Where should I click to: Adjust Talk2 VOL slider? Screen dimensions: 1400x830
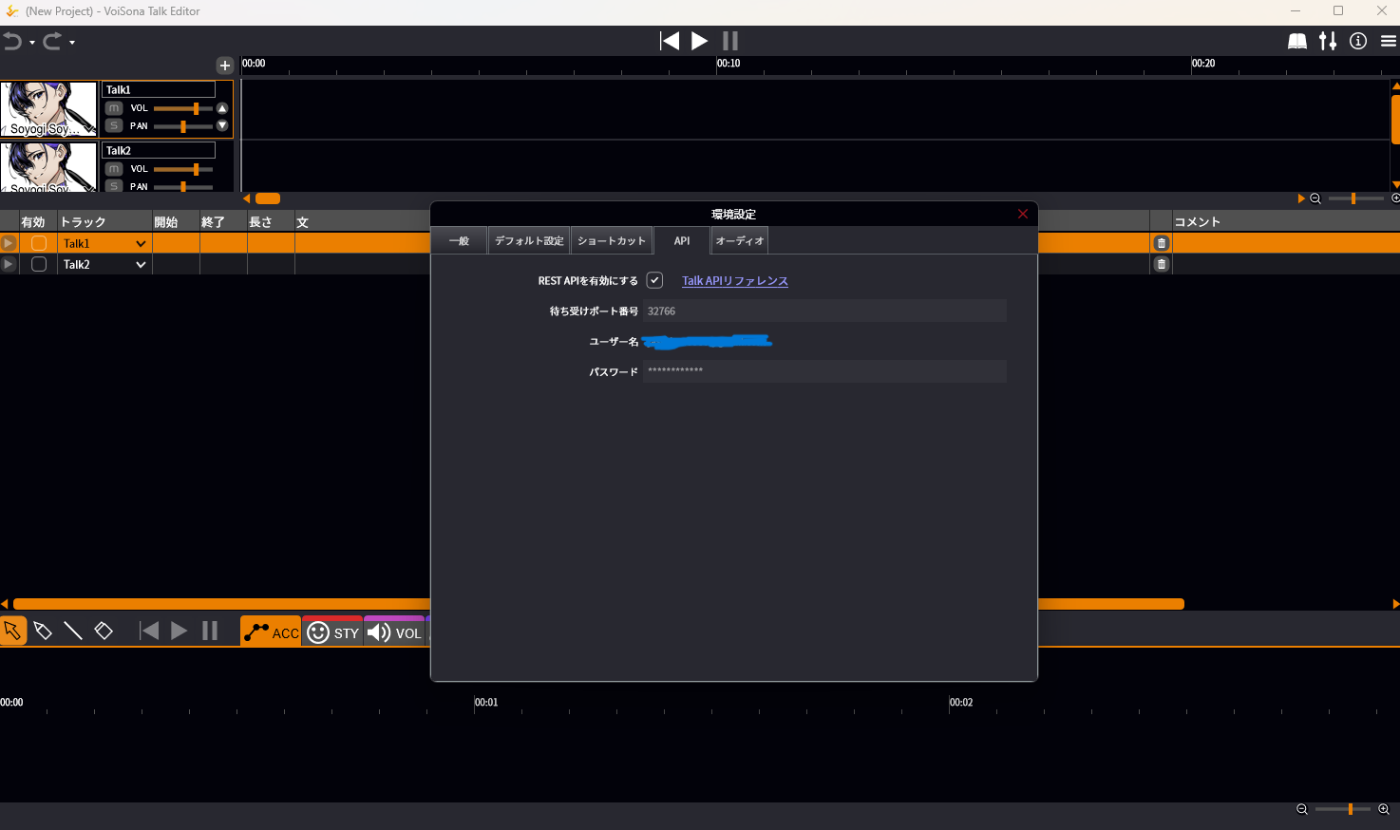click(x=183, y=169)
